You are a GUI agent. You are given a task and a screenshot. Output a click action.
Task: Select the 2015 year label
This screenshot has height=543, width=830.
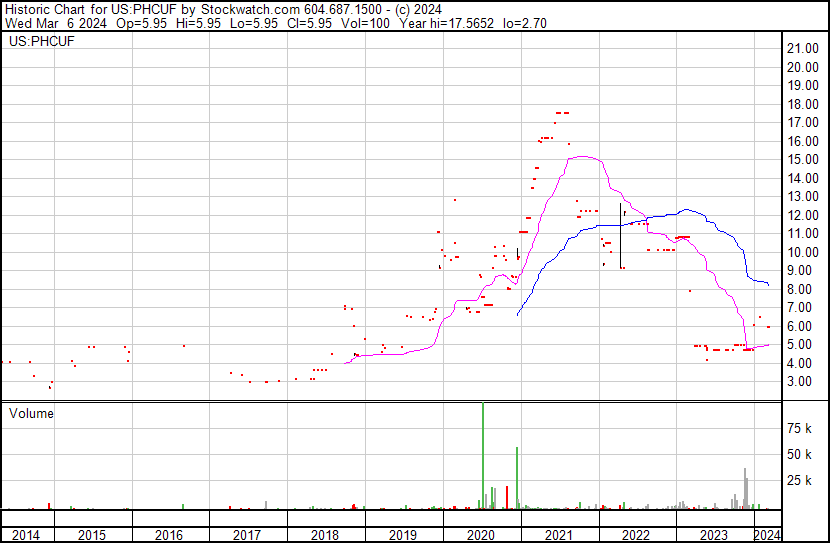point(92,535)
